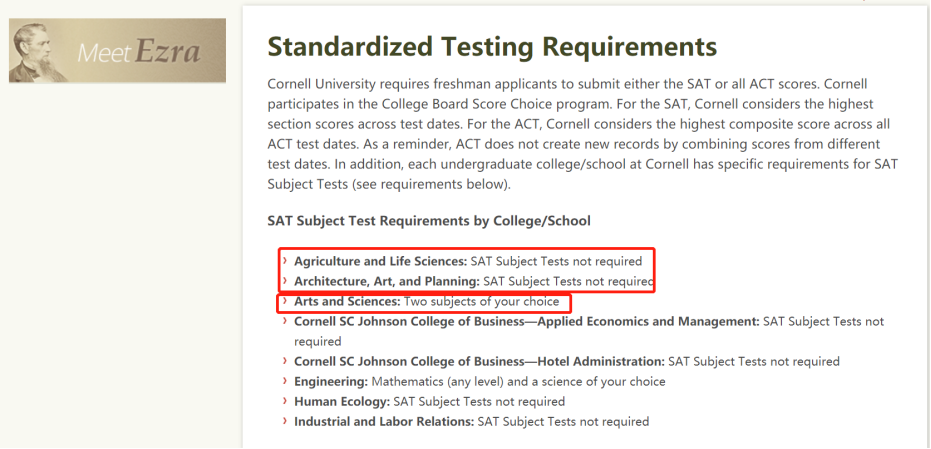The height and width of the screenshot is (449, 931).
Task: Click the SAT Subject Test Requirements by College/School subheading
Action: click(x=429, y=222)
